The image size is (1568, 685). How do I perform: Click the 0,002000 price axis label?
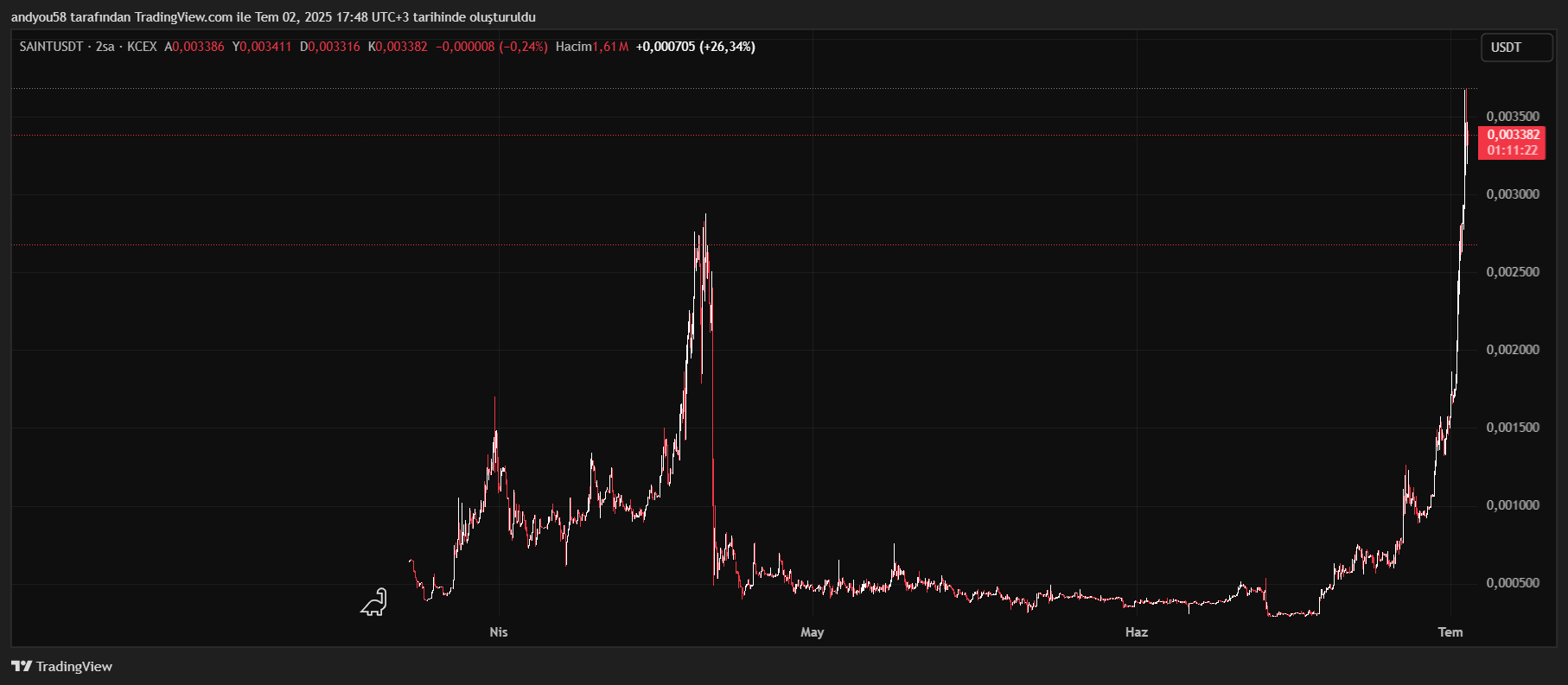coord(1513,350)
